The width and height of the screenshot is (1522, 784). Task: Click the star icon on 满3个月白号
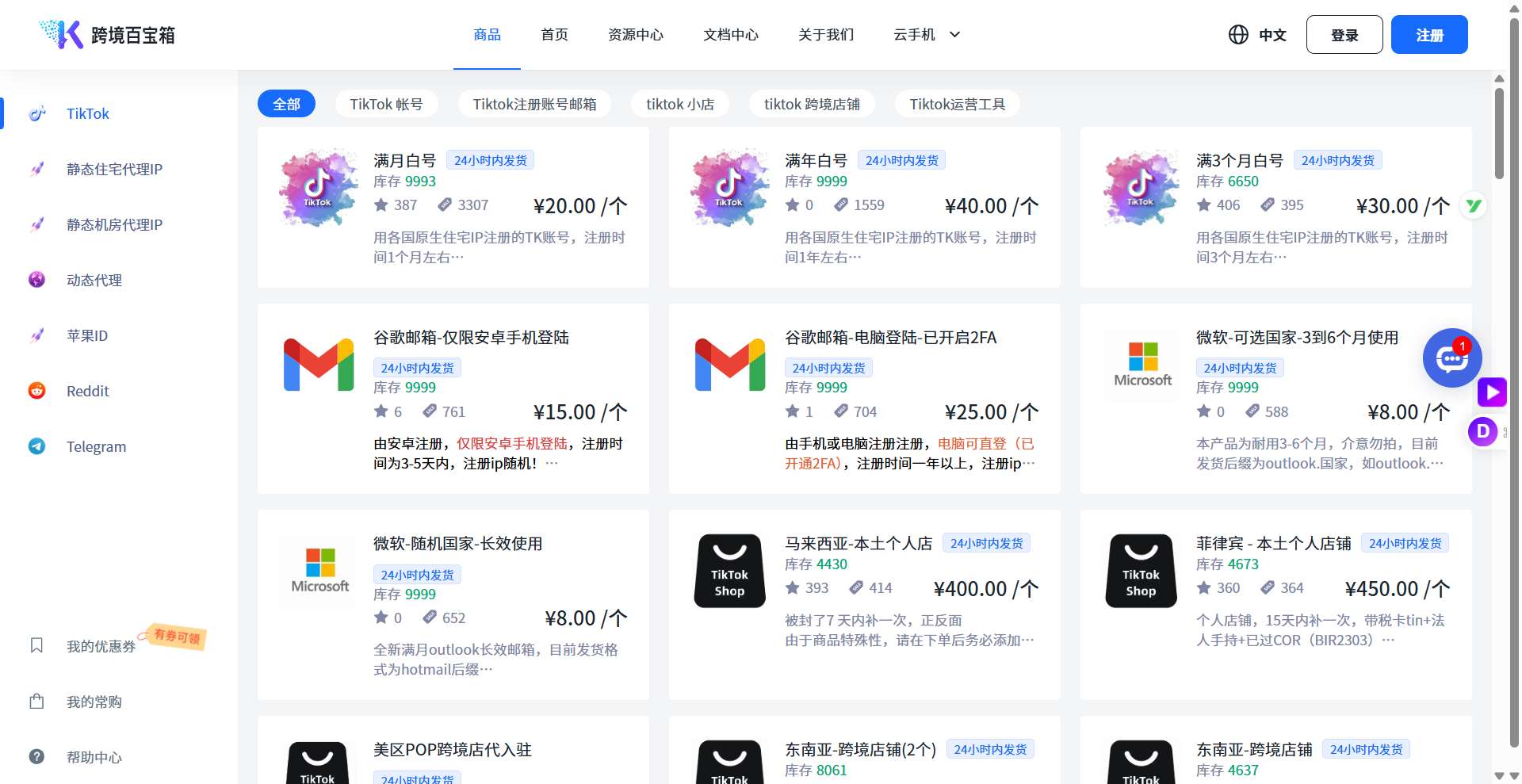1204,205
